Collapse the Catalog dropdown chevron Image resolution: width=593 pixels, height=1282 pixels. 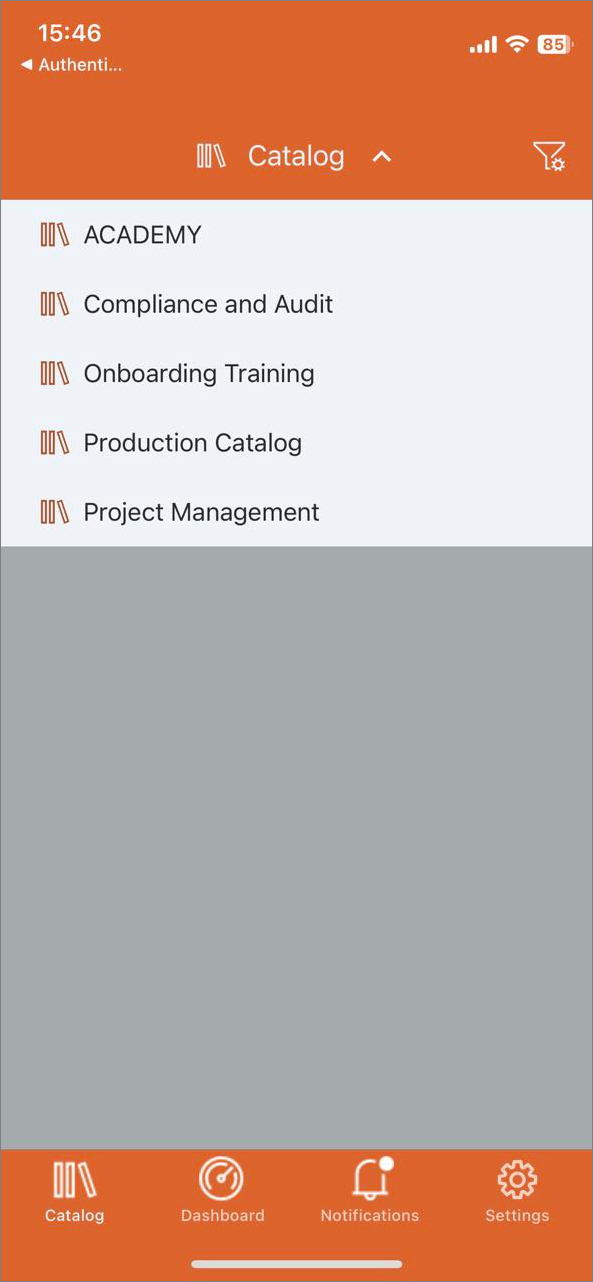point(382,157)
